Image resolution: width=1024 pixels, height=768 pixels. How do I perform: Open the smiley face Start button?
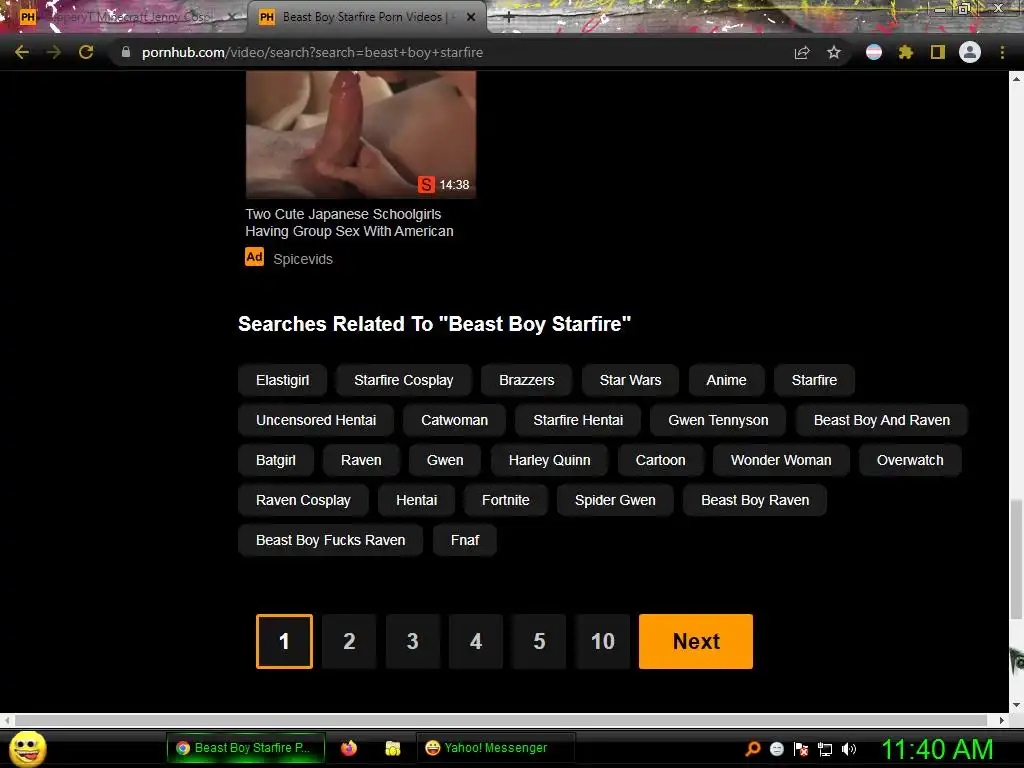(x=27, y=748)
